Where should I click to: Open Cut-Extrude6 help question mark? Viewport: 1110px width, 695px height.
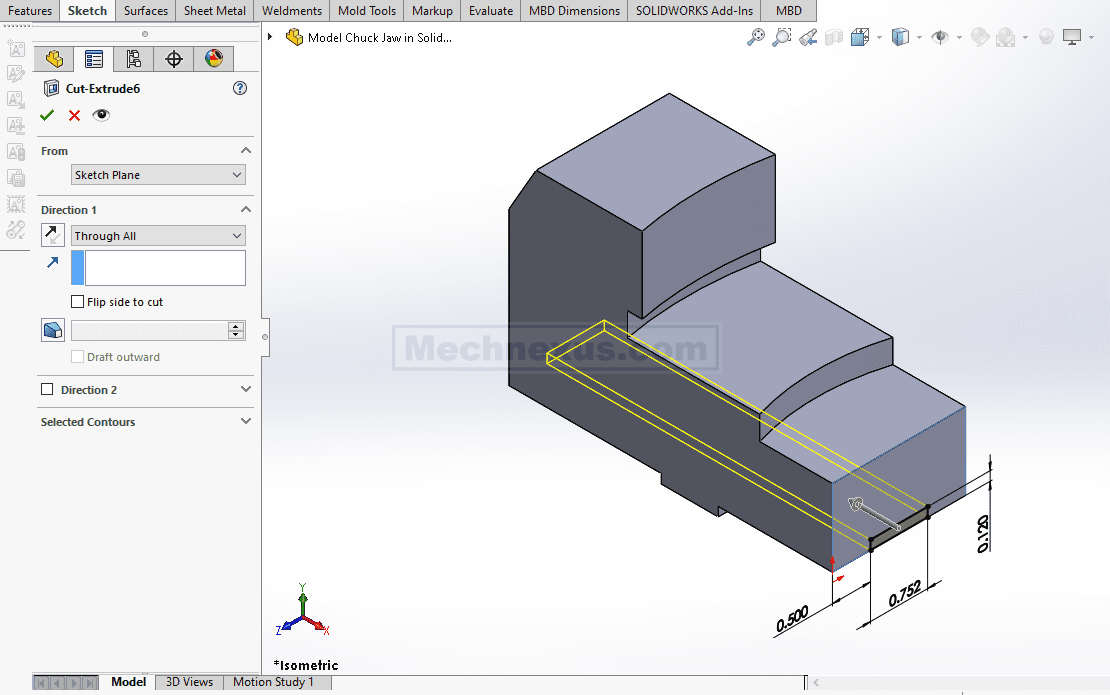click(x=240, y=88)
